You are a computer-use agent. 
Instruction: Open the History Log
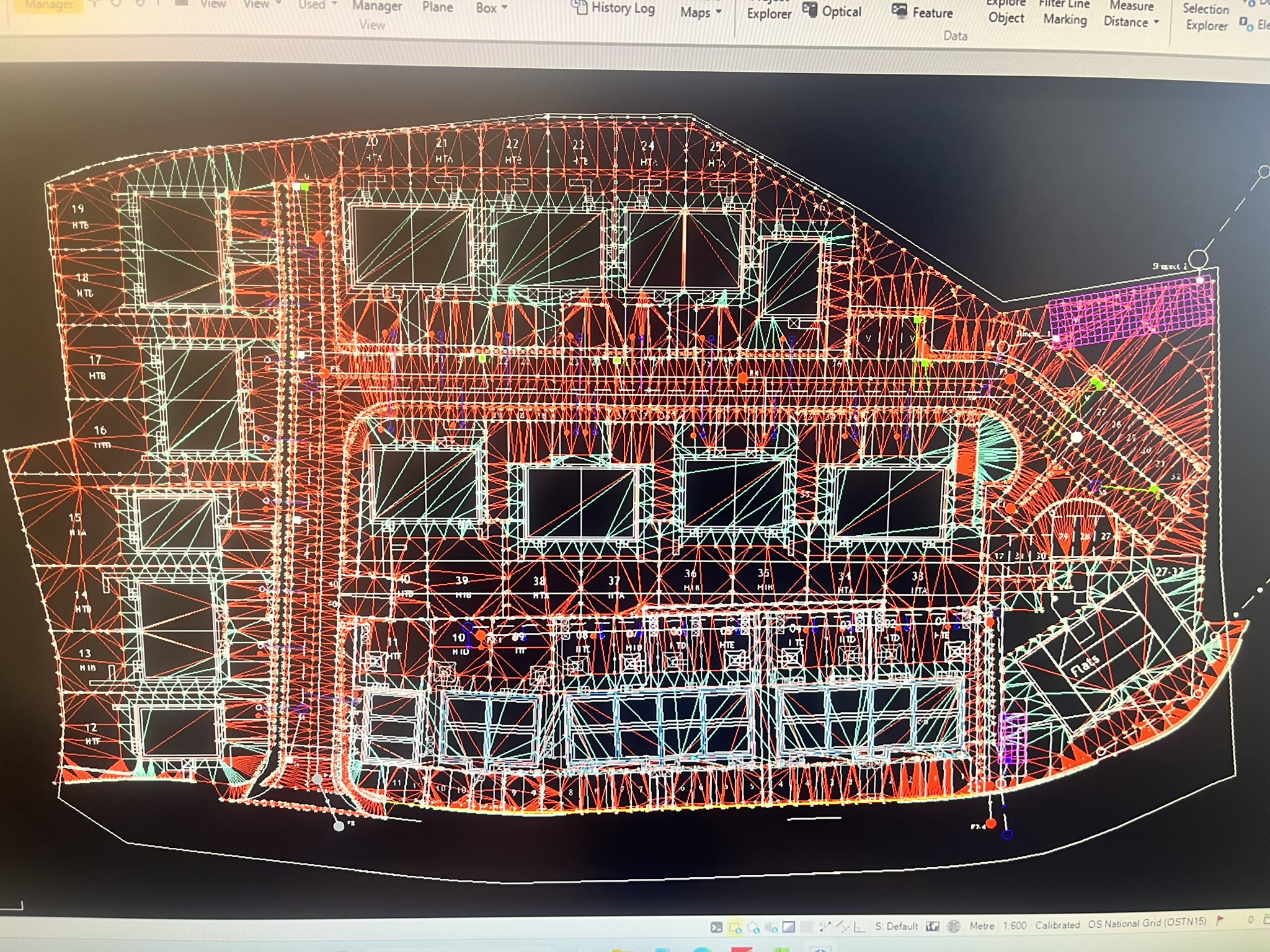(614, 9)
